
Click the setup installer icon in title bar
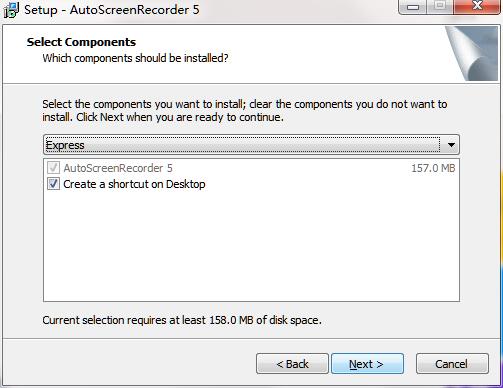tap(11, 9)
